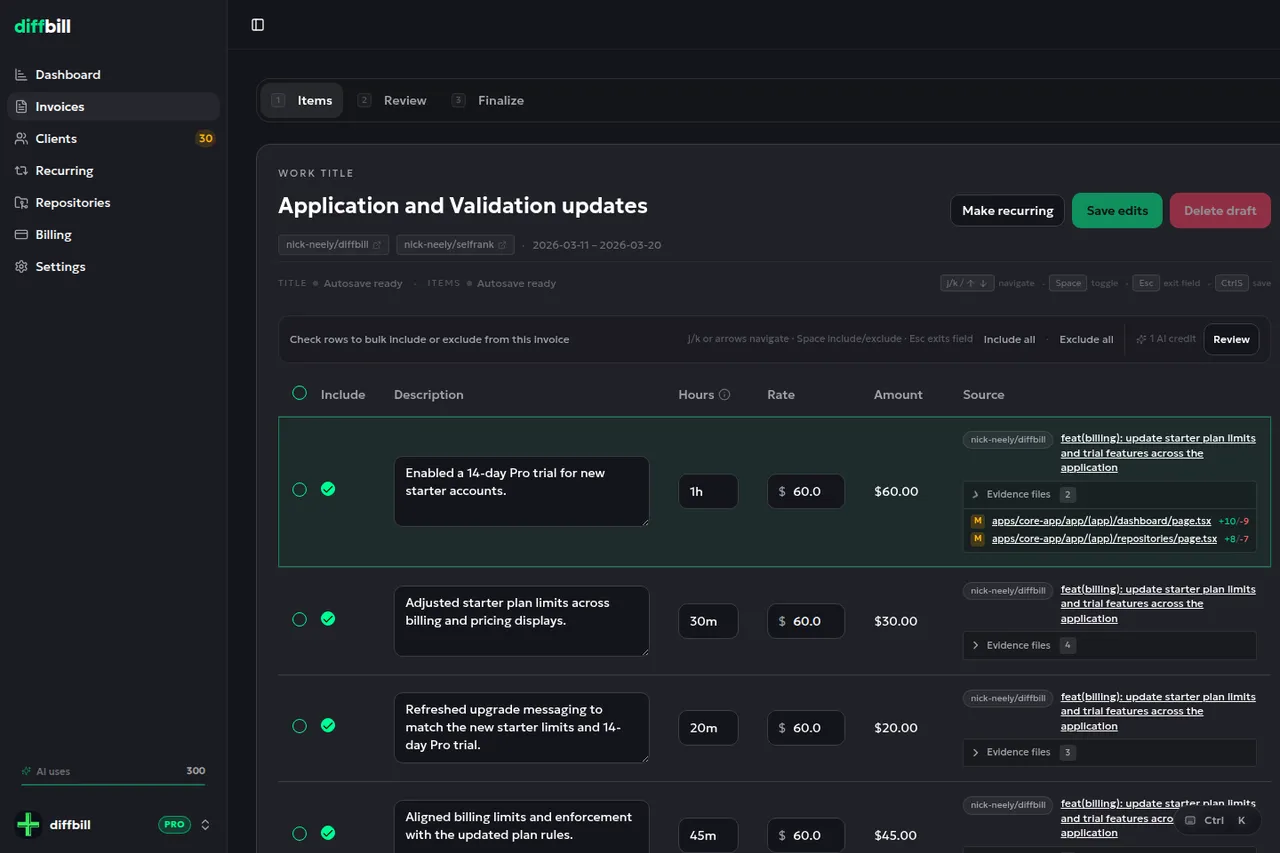Click the Review button in bulk bar

(1231, 340)
